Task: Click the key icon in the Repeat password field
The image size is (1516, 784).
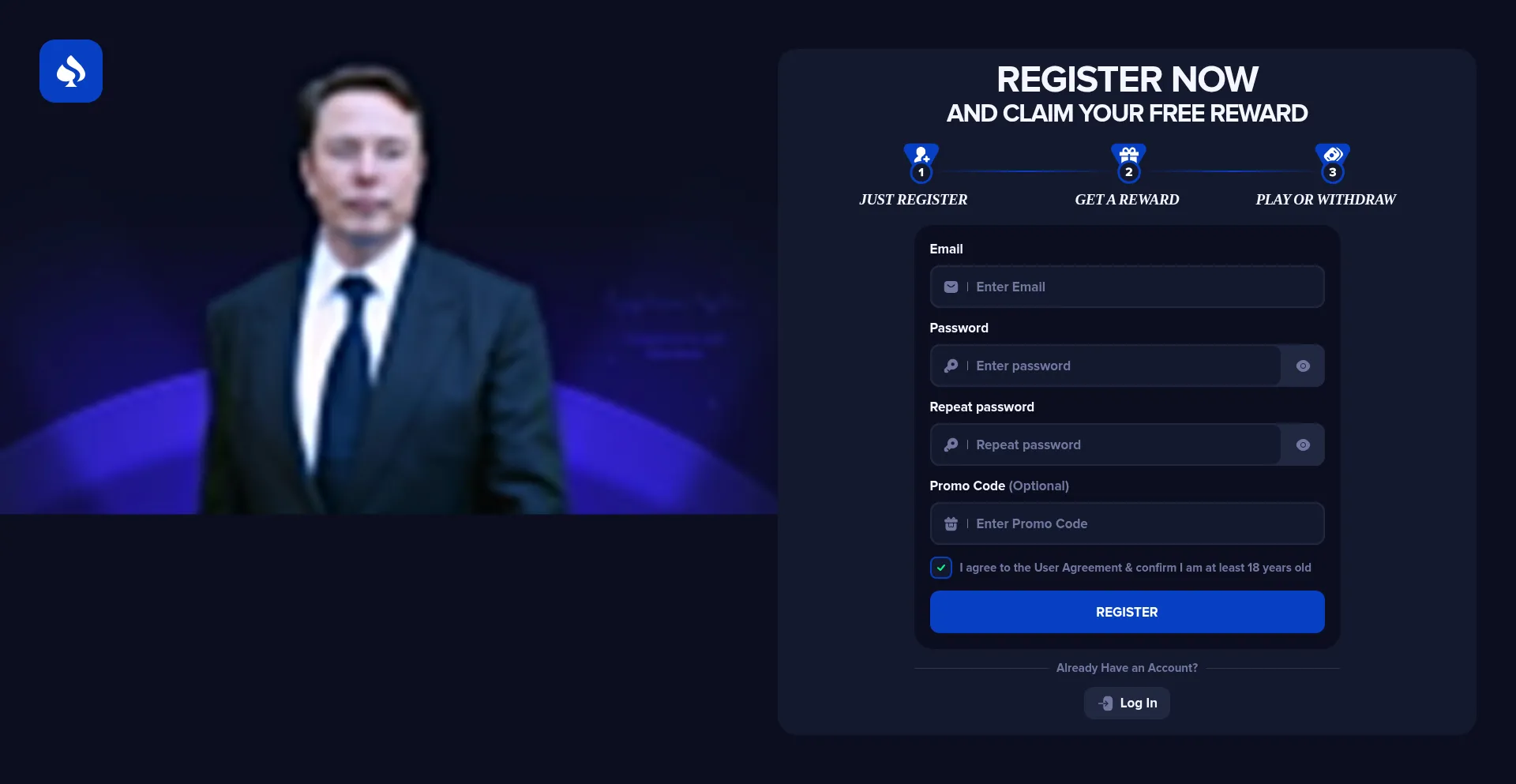Action: pos(951,445)
